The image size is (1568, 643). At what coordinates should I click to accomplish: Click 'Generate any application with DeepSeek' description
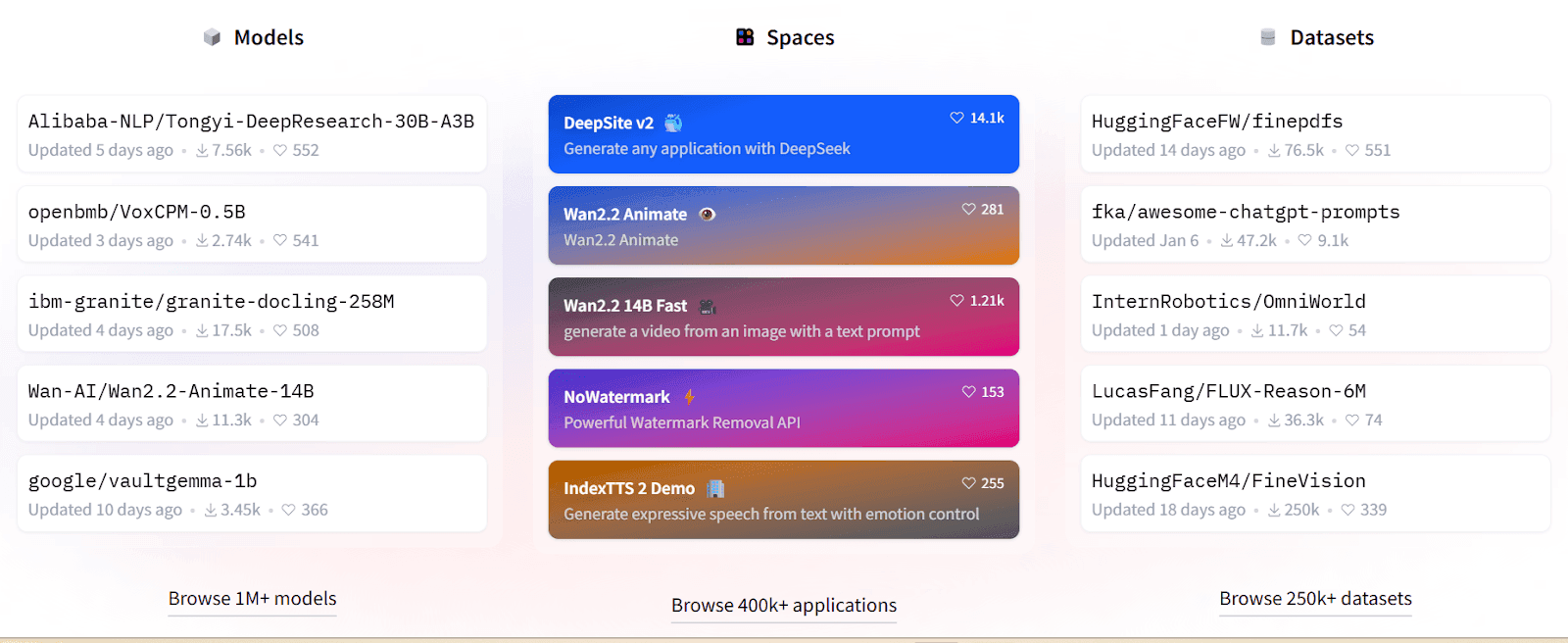pos(707,149)
